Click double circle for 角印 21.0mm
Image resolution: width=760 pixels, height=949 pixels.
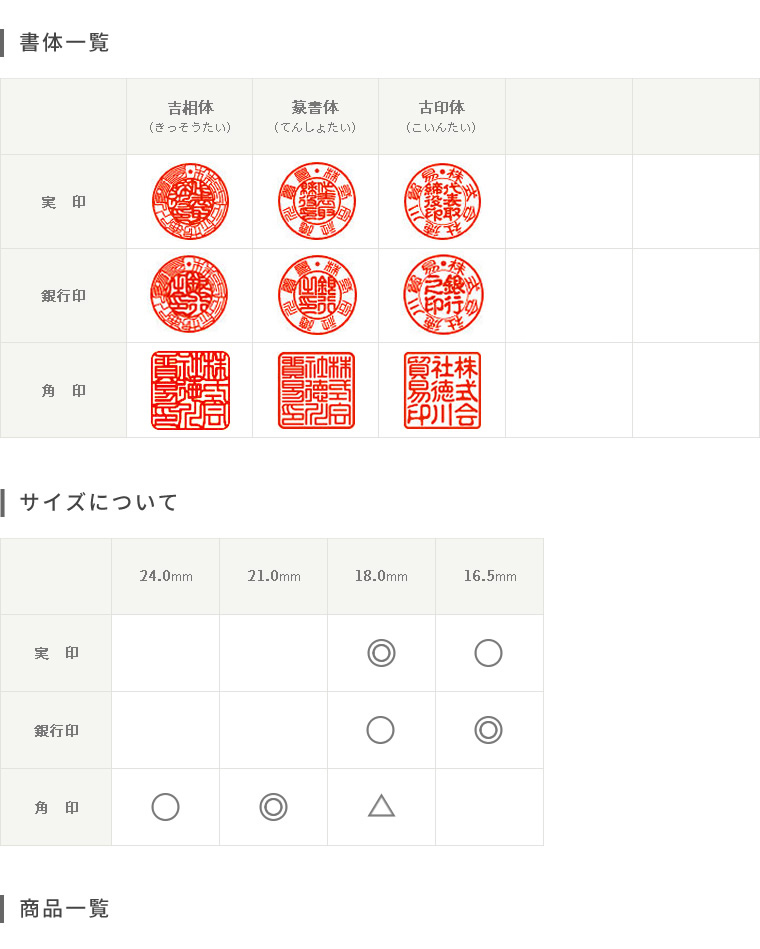coord(274,807)
